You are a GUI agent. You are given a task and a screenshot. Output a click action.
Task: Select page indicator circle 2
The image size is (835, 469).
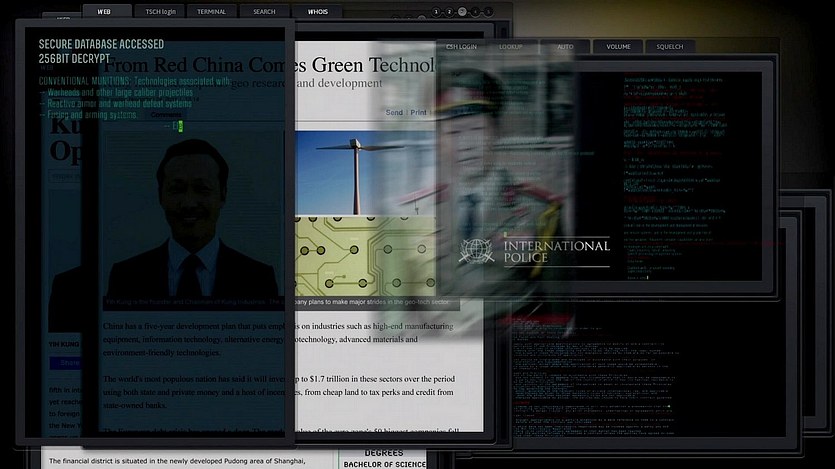pyautogui.click(x=449, y=11)
